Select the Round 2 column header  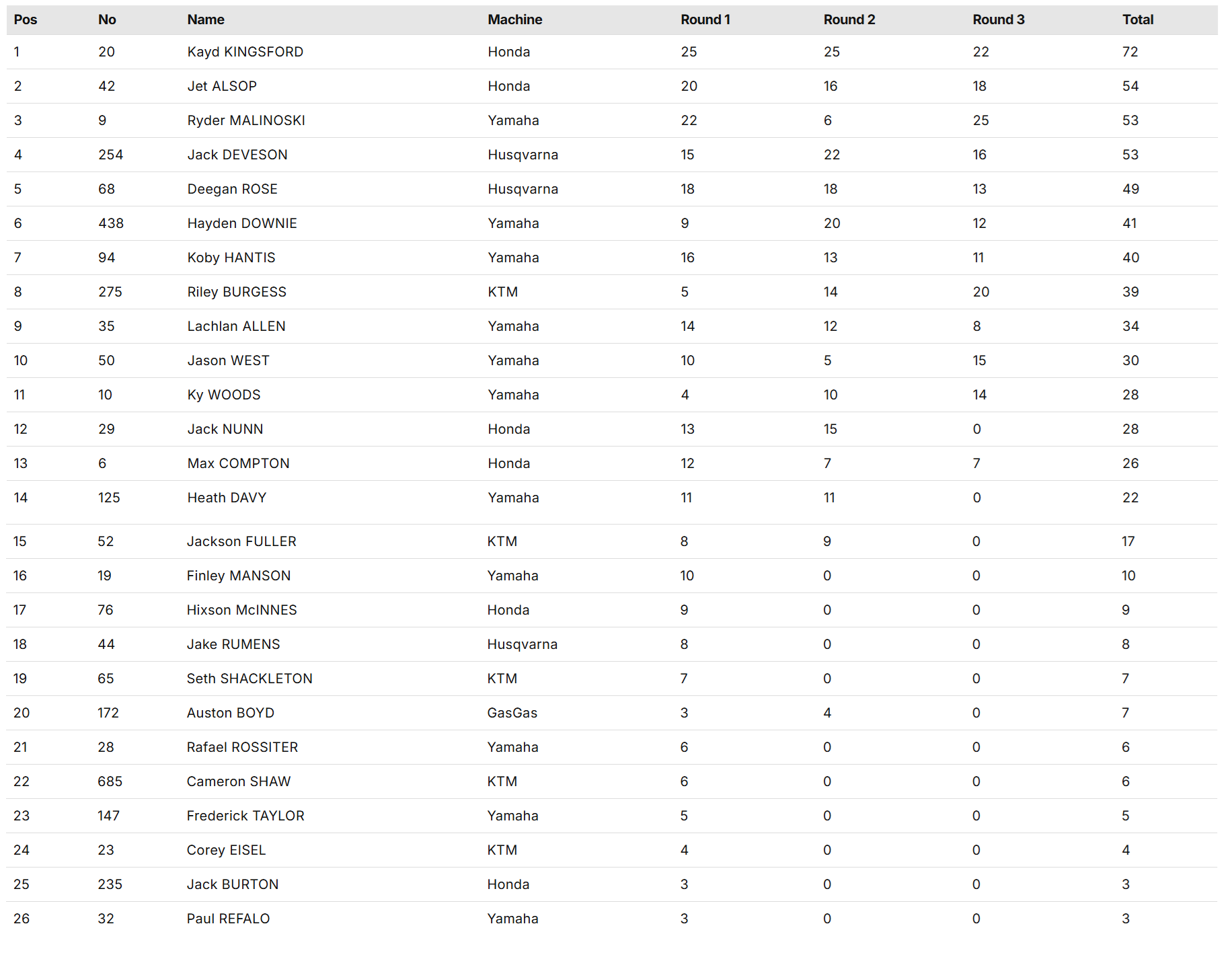click(849, 20)
